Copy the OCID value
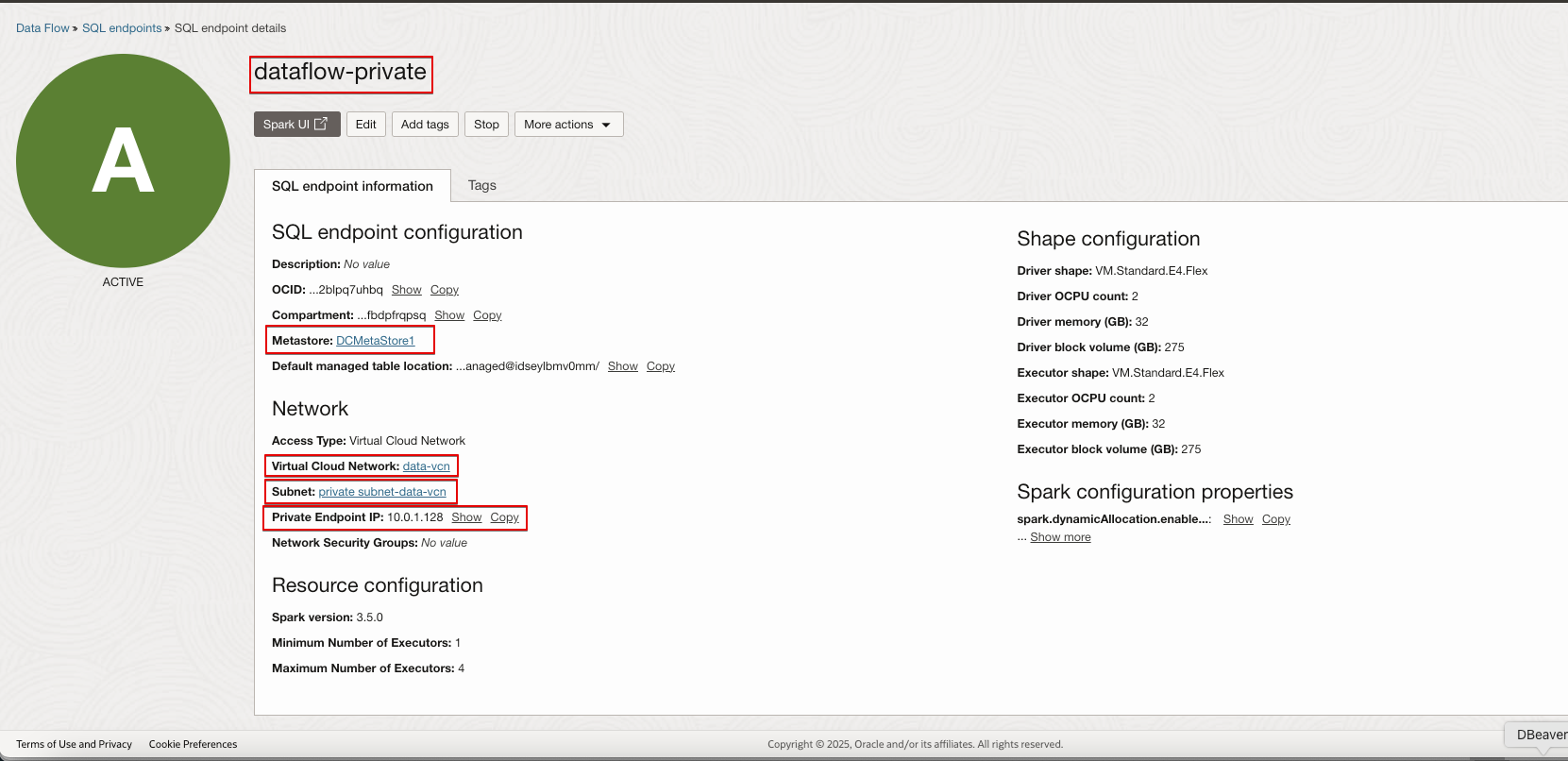This screenshot has height=761, width=1568. pos(444,290)
